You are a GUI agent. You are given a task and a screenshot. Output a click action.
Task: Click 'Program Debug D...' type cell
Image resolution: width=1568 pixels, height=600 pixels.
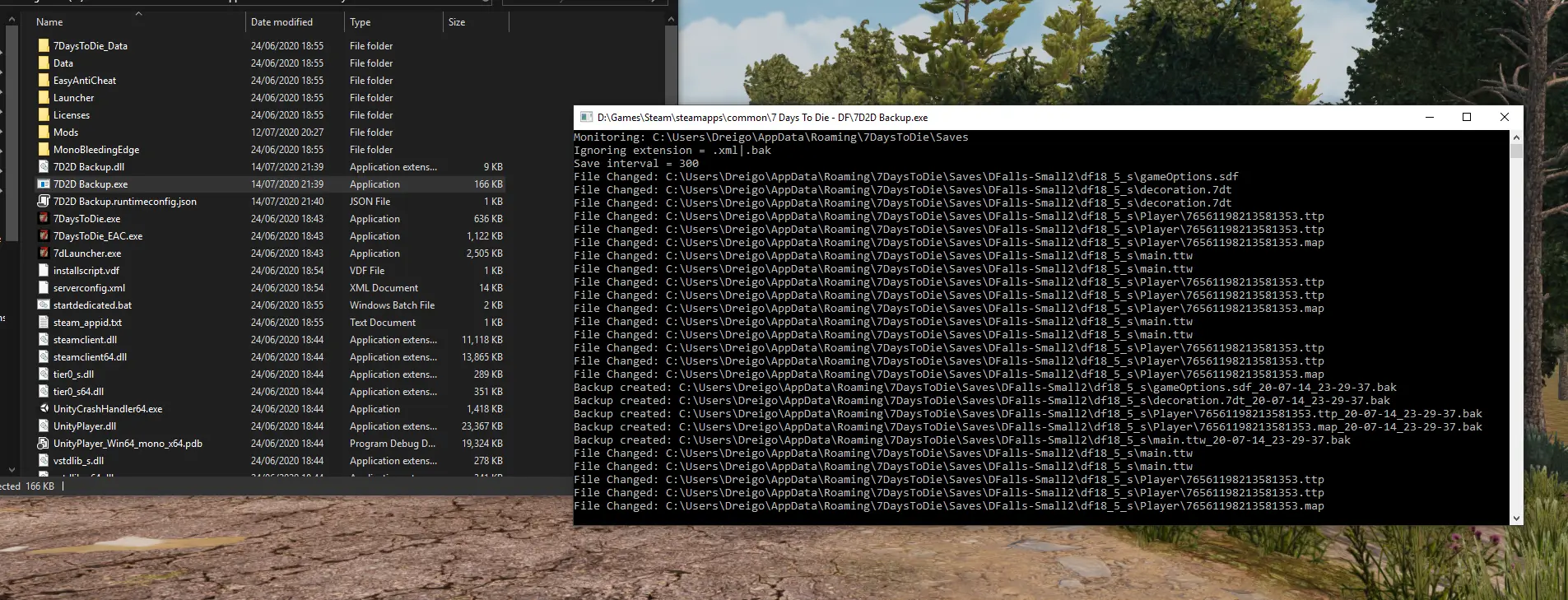coord(393,444)
